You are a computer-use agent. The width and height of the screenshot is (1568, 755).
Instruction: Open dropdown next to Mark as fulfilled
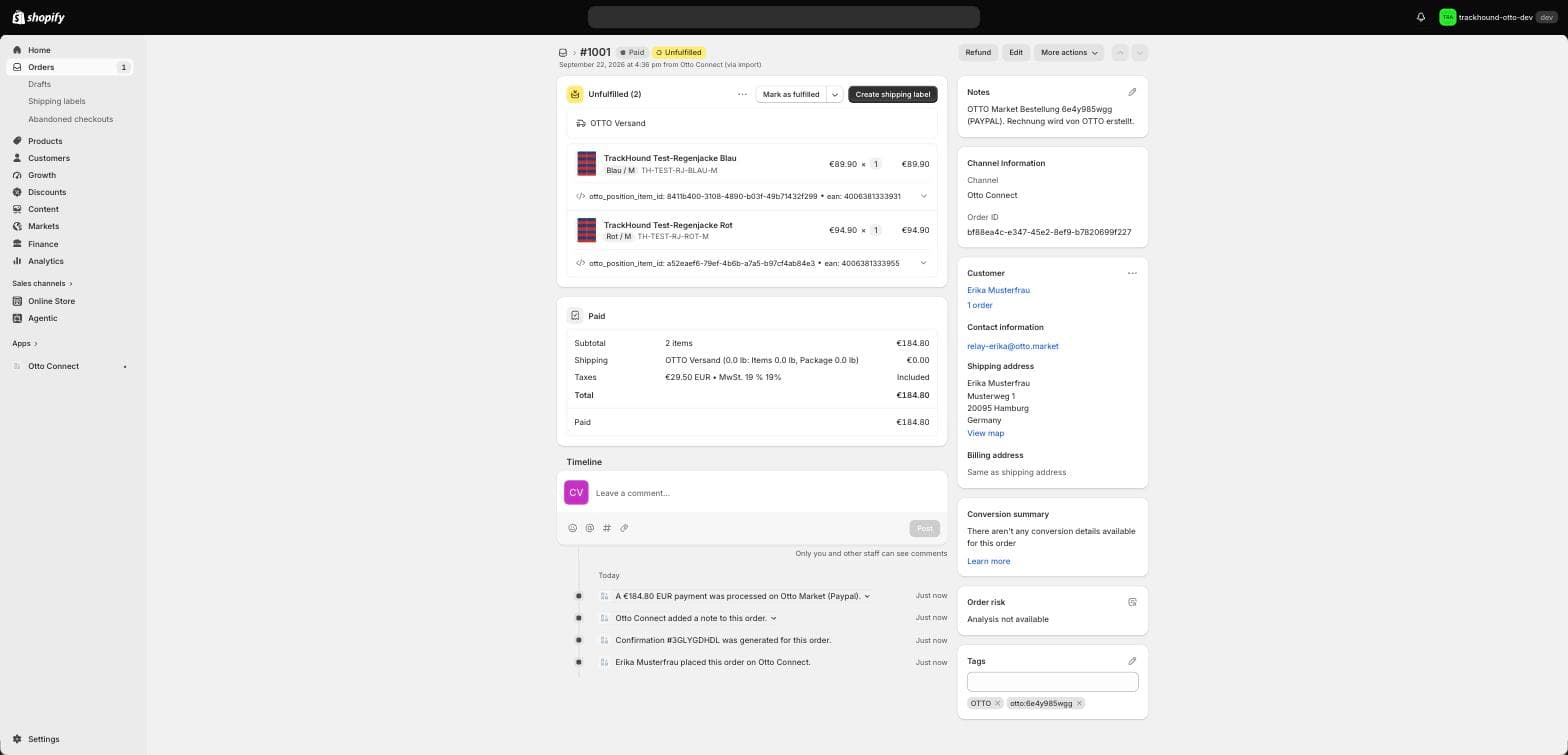click(x=835, y=94)
